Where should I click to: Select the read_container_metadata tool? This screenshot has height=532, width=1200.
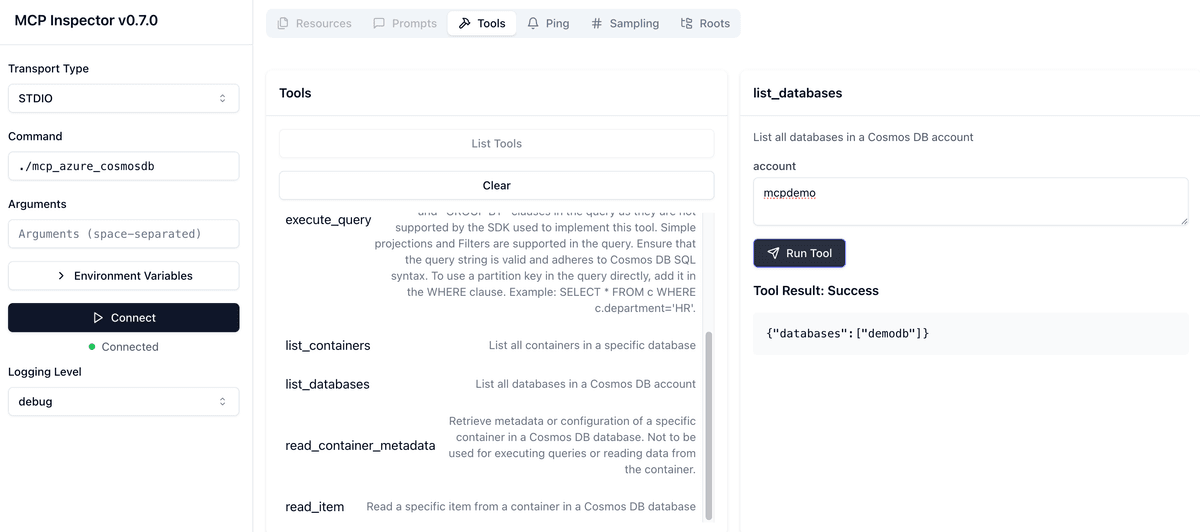click(x=360, y=445)
